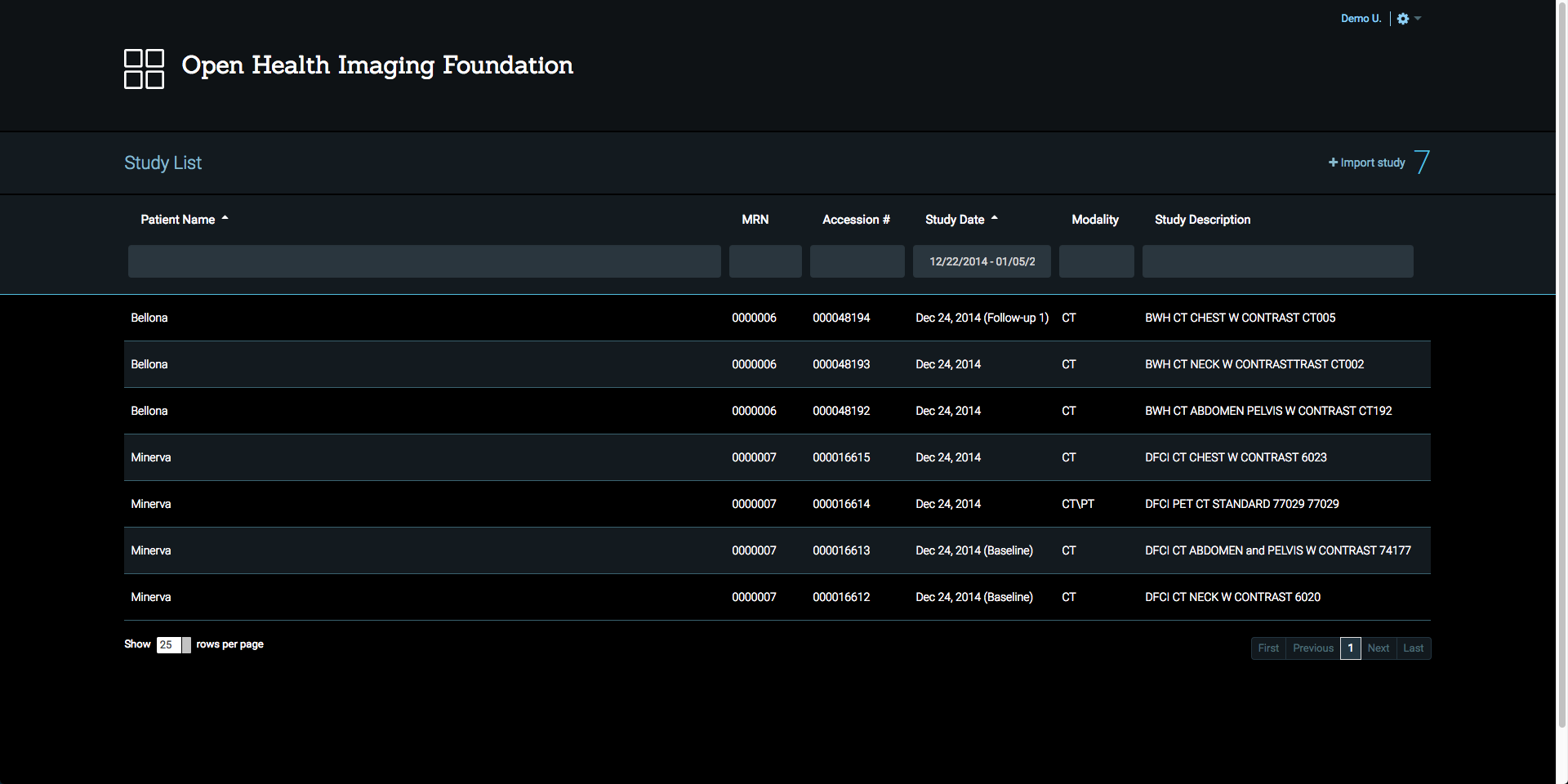Open the Study Date range picker

click(982, 261)
